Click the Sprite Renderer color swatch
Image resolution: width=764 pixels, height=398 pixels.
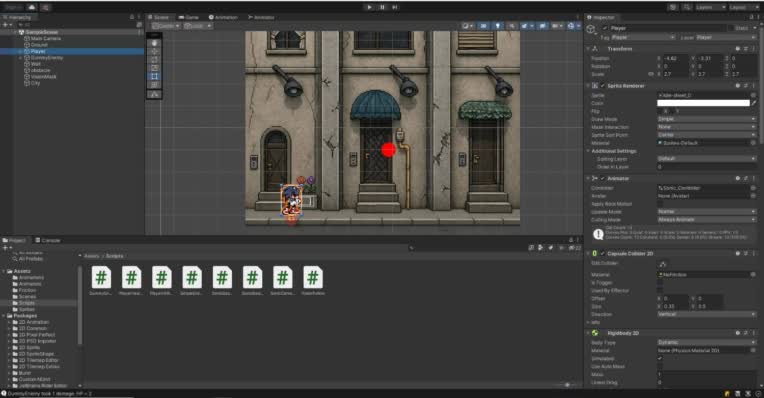(x=703, y=103)
